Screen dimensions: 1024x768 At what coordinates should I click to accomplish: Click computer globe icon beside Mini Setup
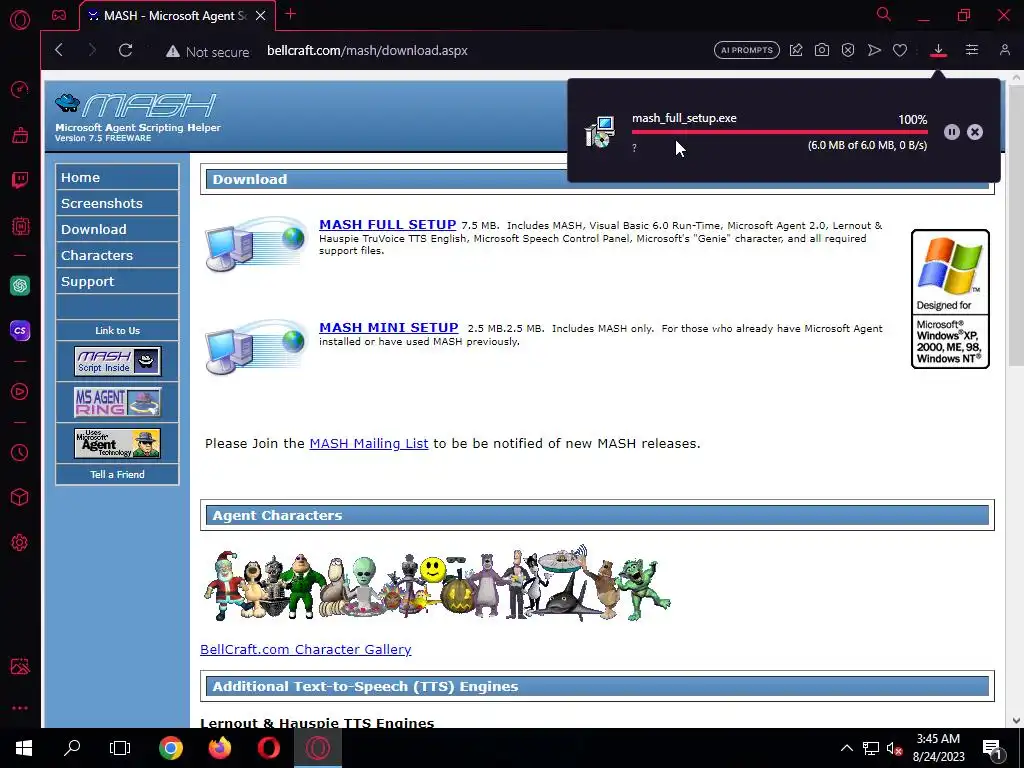click(x=255, y=347)
